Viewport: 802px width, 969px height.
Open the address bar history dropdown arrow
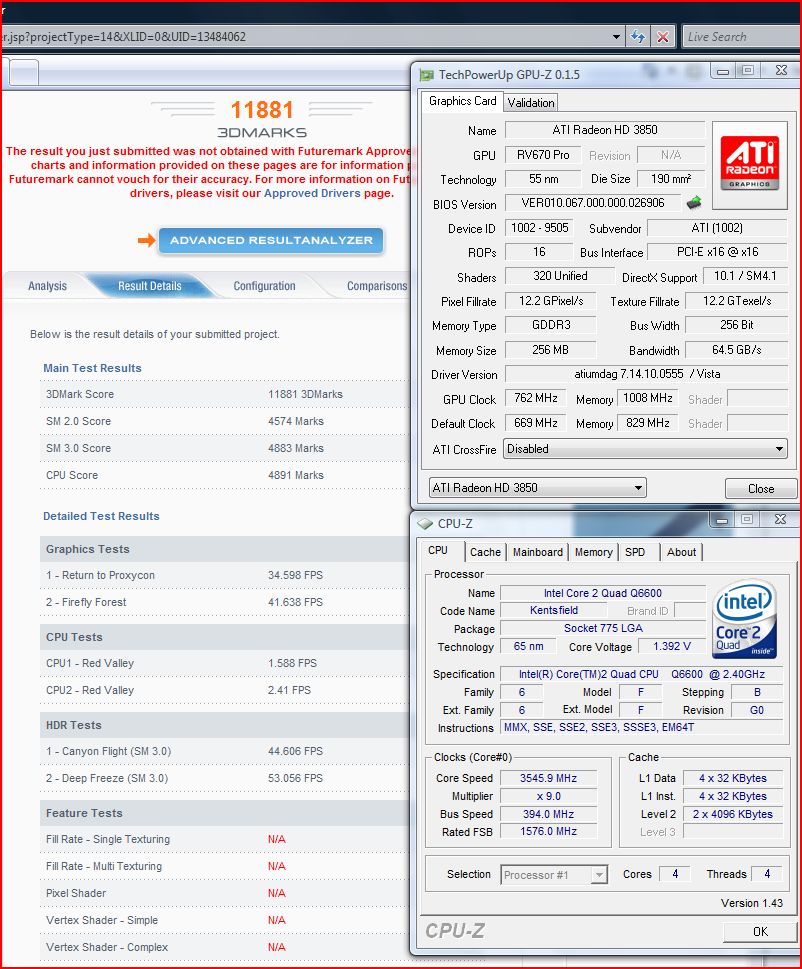[616, 36]
